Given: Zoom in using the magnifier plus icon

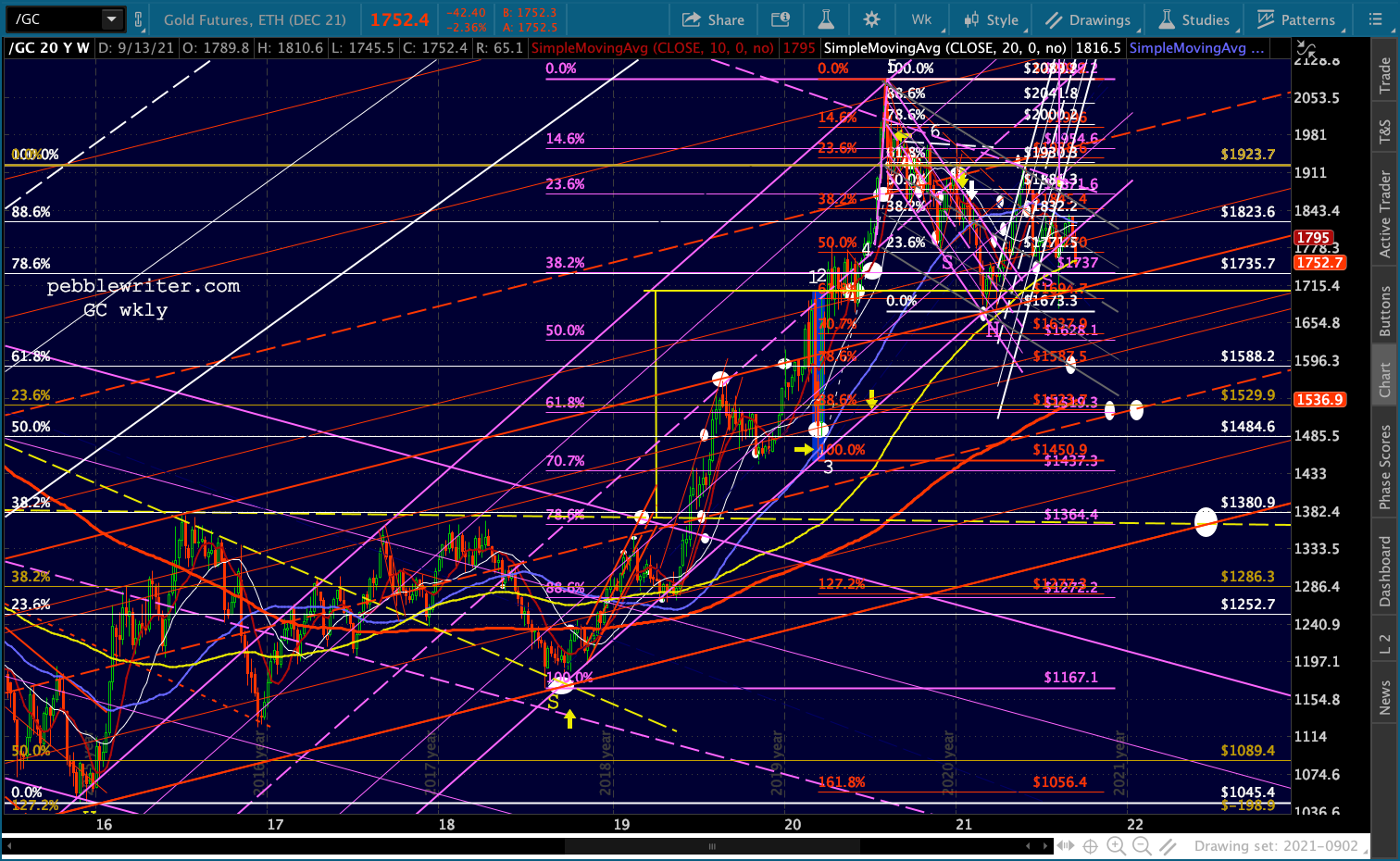Looking at the screenshot, I should pyautogui.click(x=1116, y=845).
